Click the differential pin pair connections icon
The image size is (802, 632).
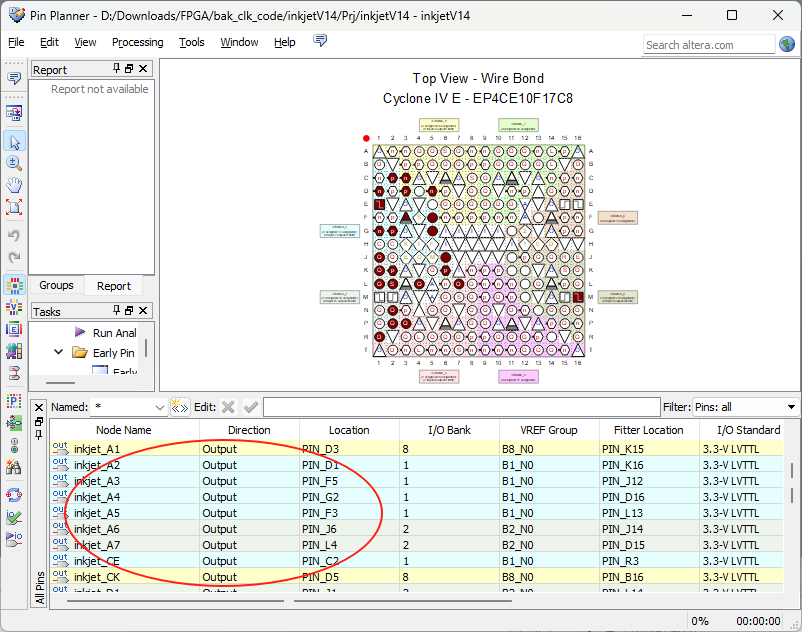coord(14,351)
